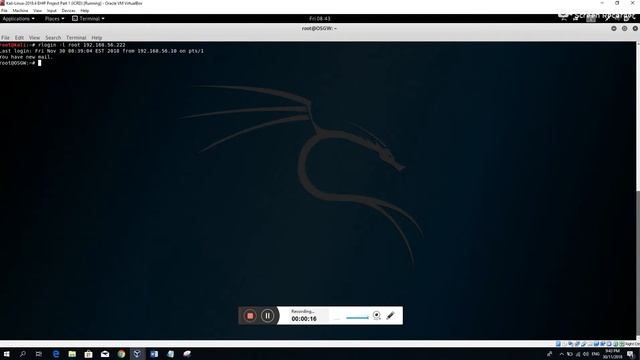Adjust the recorder volume slider
Screen dimensions: 640x360
click(x=357, y=317)
